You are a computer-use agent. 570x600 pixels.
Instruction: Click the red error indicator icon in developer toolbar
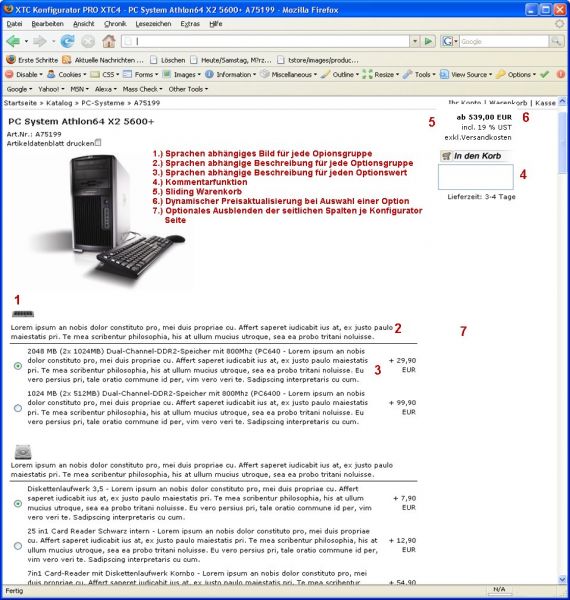pyautogui.click(x=560, y=74)
